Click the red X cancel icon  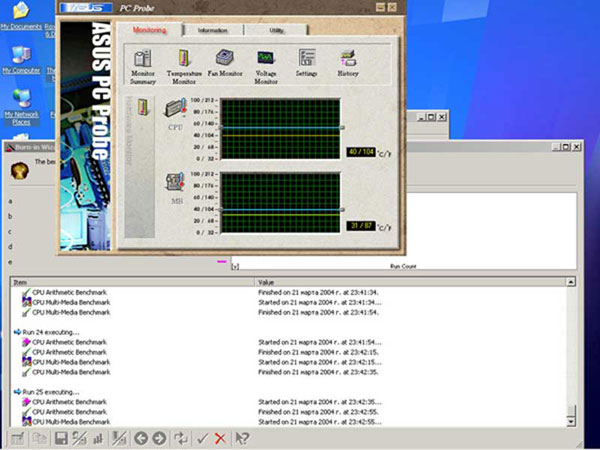click(220, 438)
